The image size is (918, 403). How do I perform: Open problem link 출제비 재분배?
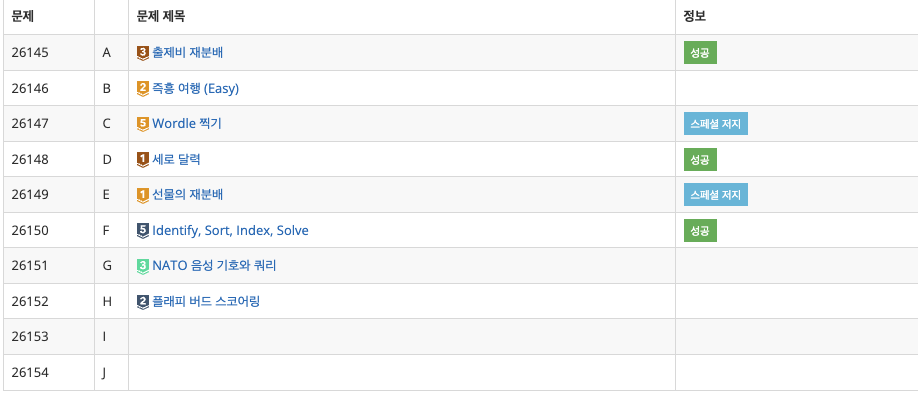188,52
